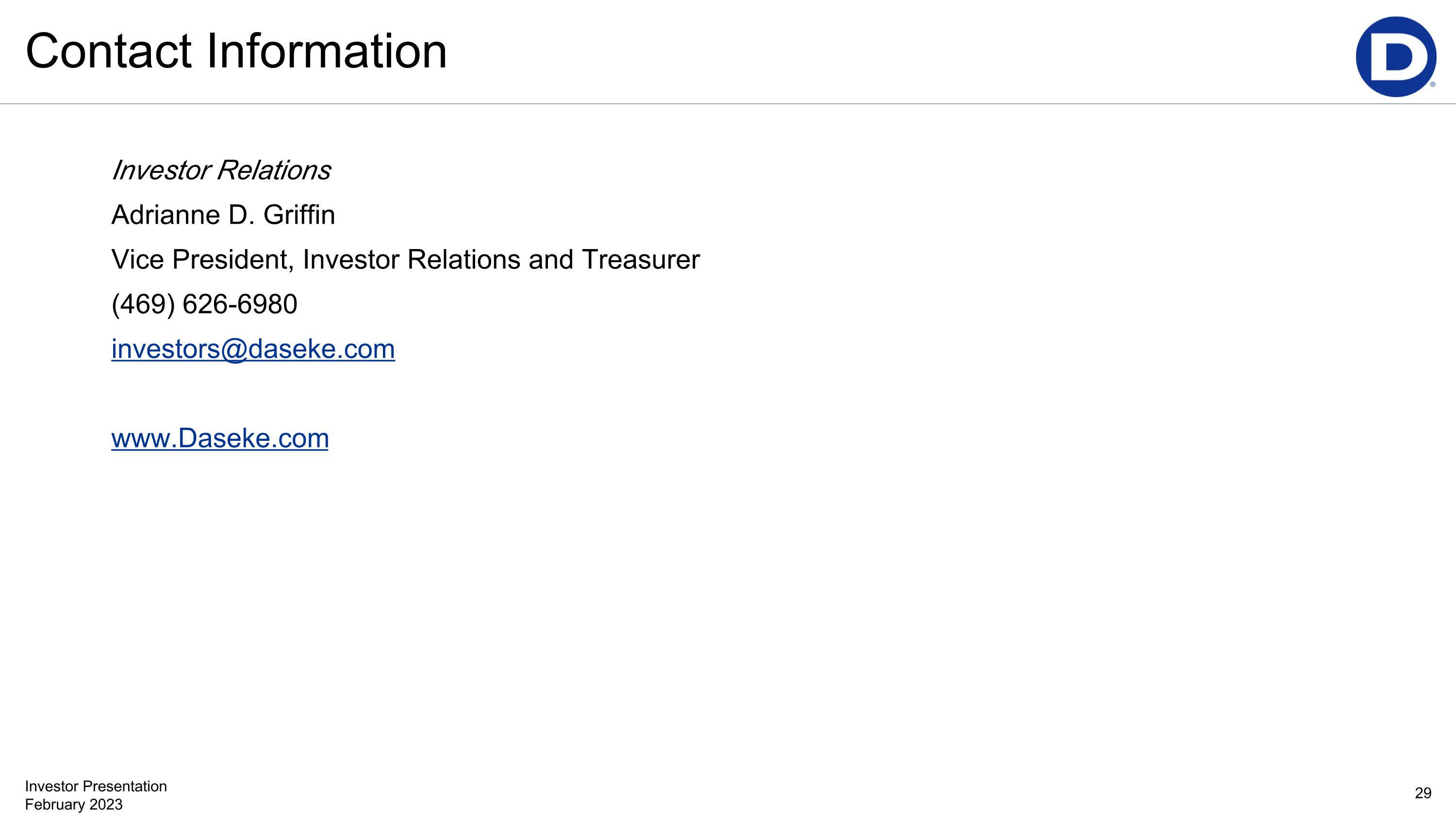
Task: Click the (469) area code
Action: tap(143, 304)
